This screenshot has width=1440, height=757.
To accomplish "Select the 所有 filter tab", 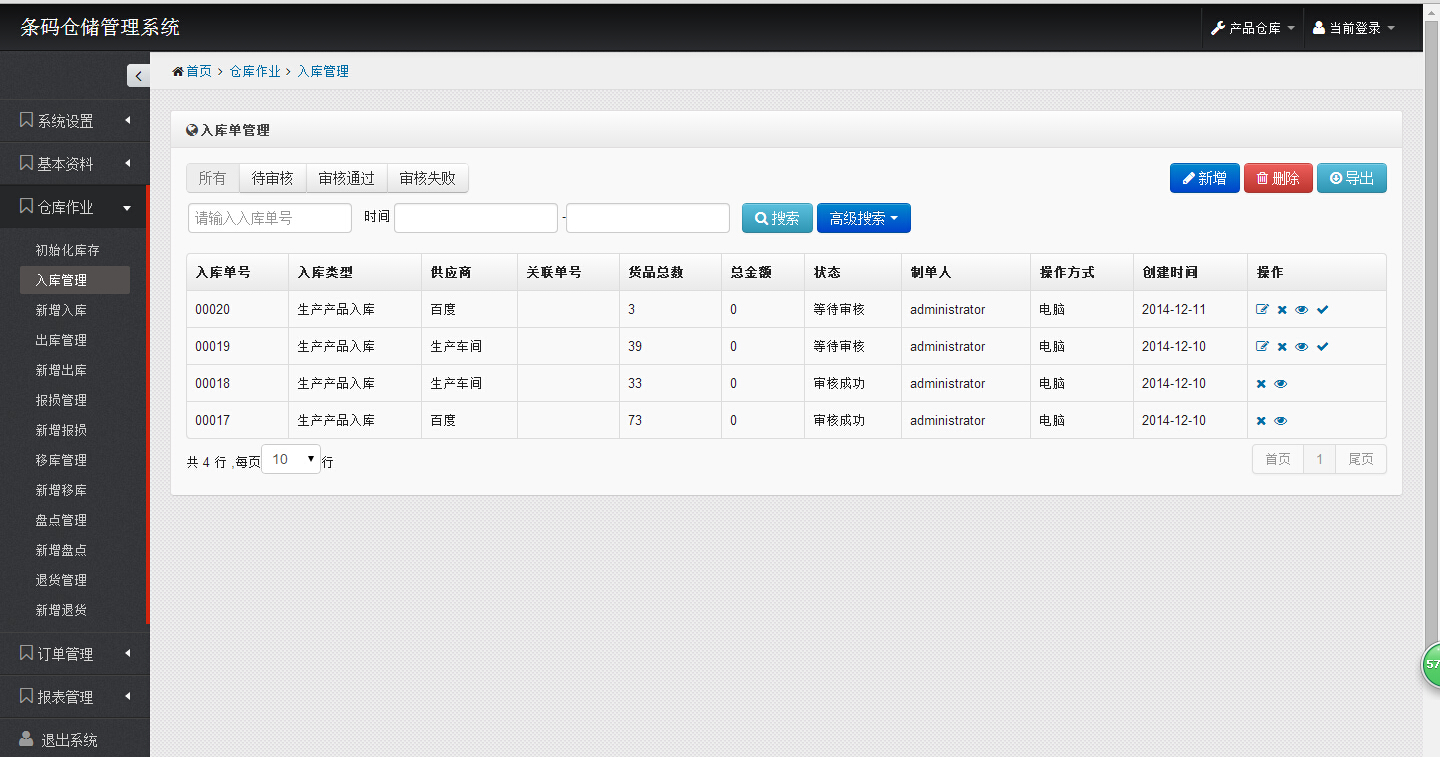I will click(x=212, y=178).
